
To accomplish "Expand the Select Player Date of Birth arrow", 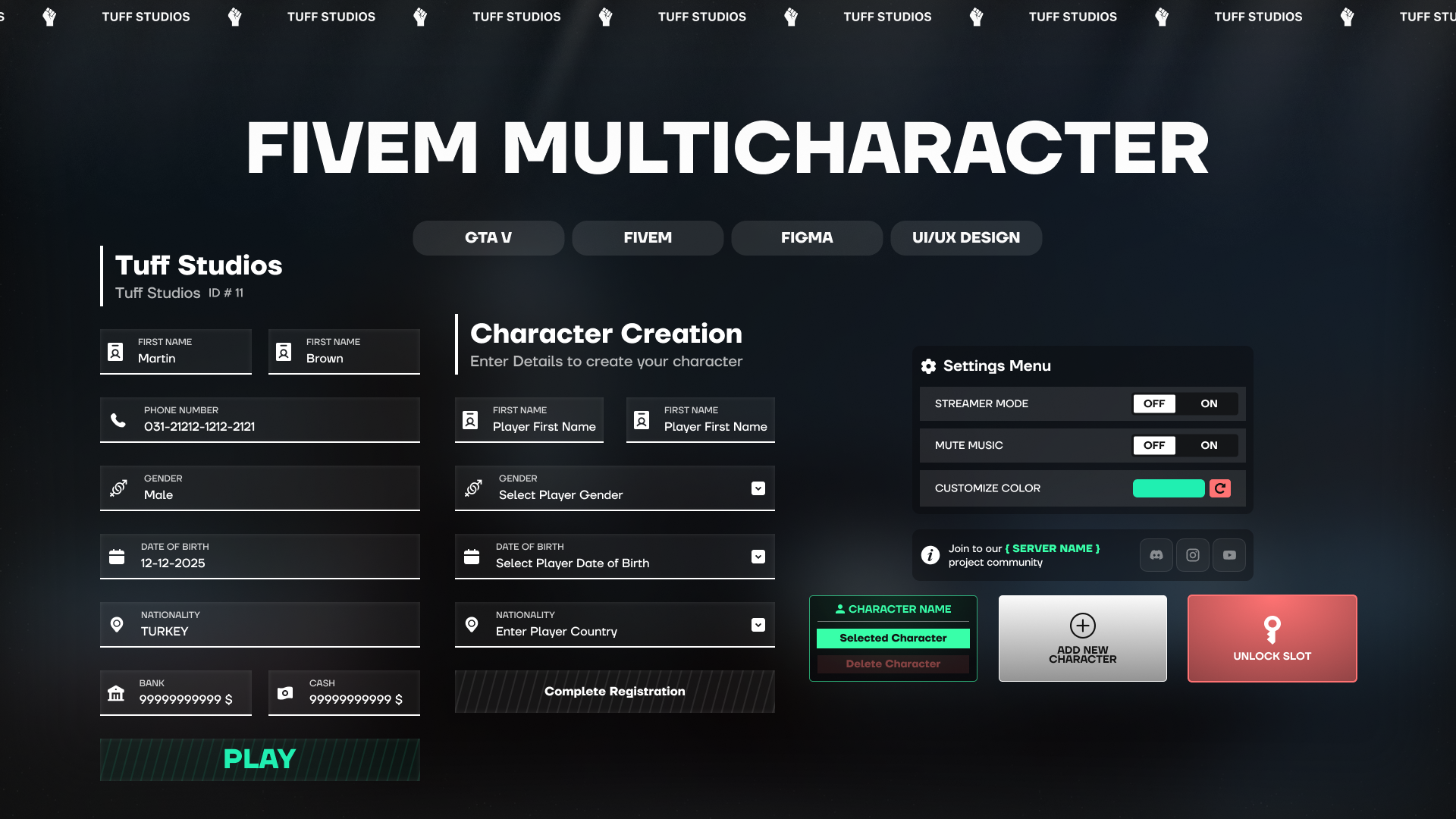I will (x=758, y=557).
